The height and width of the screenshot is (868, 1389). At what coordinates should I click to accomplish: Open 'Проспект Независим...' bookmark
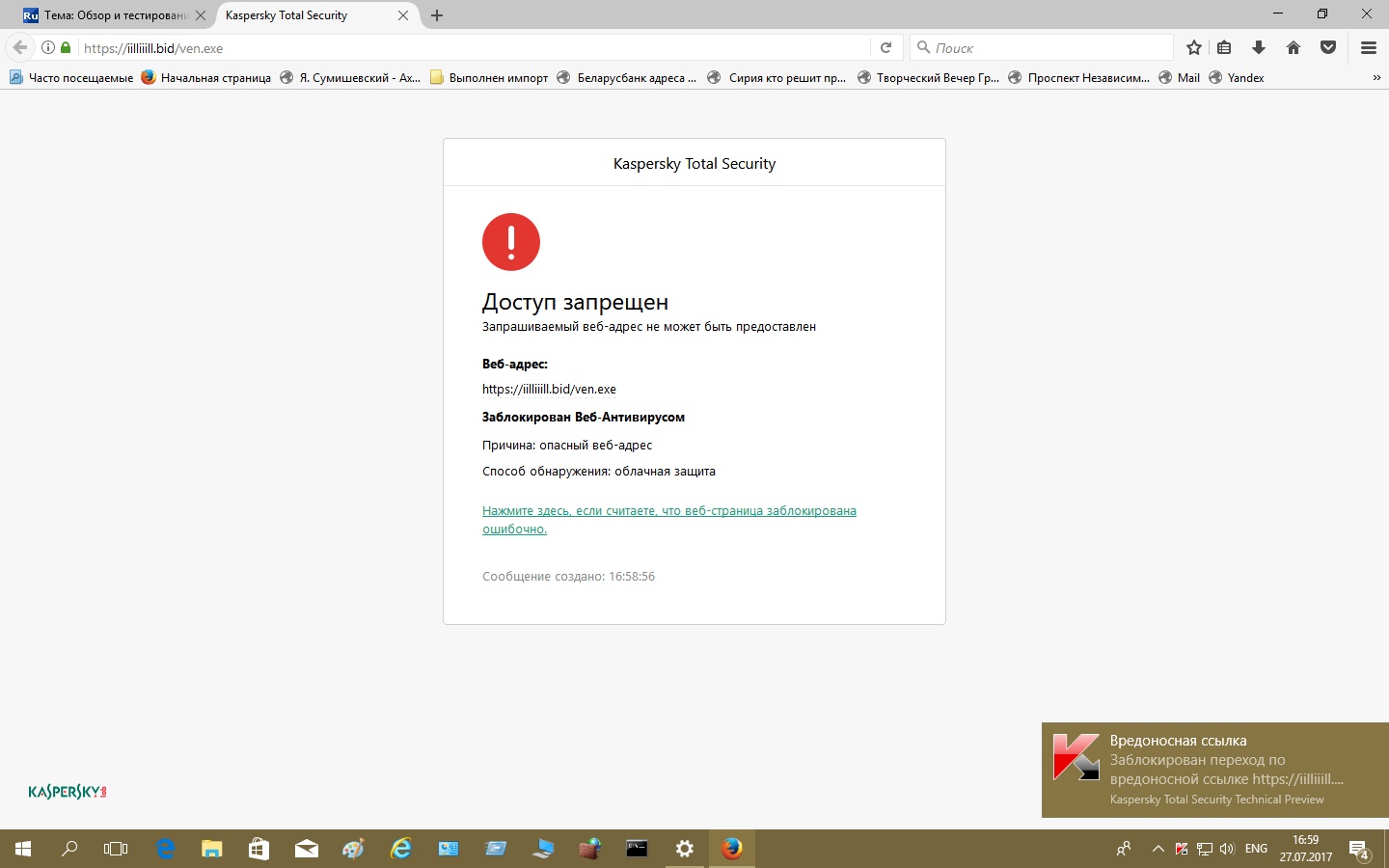(1079, 78)
